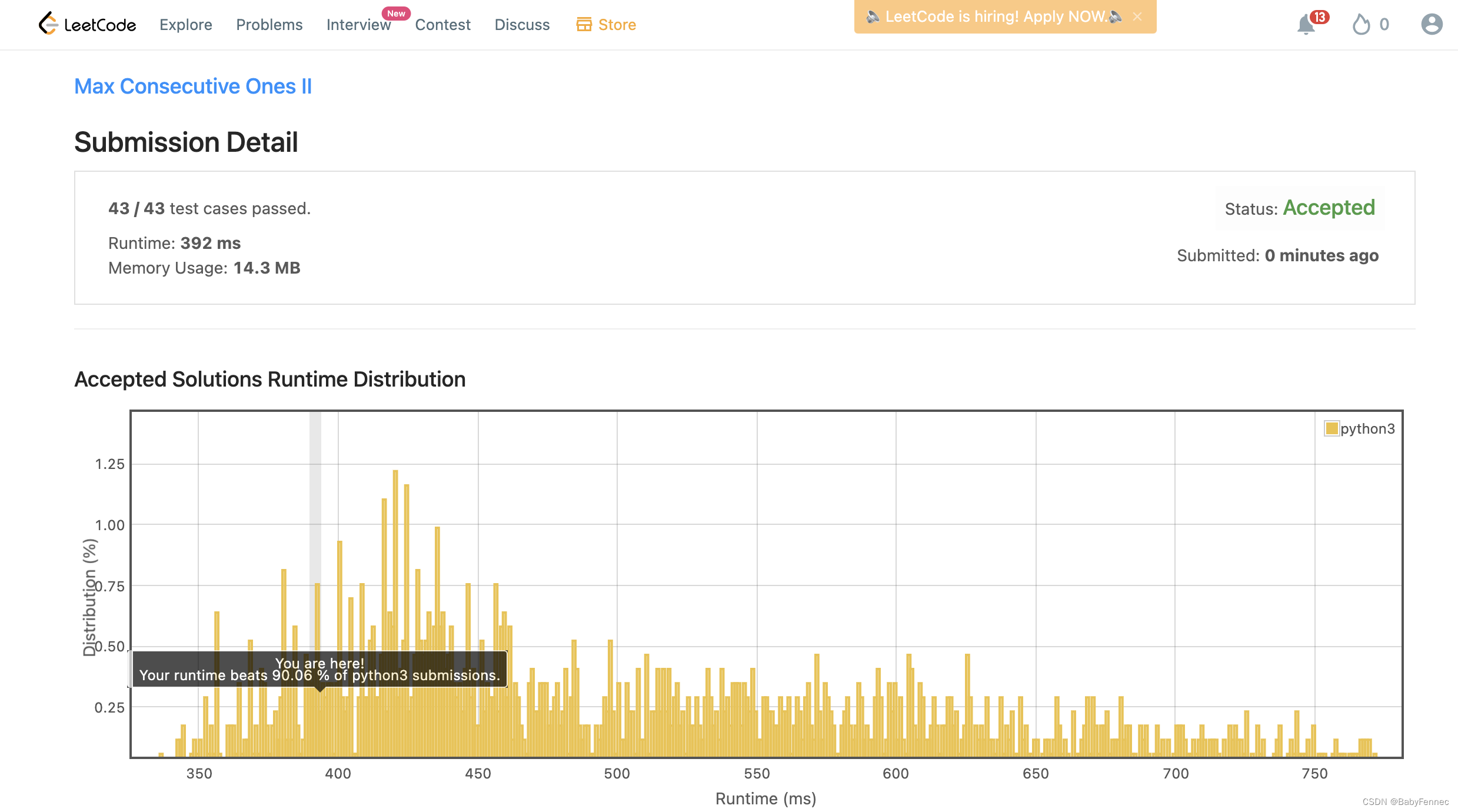Click the streak flame icon
Image resolution: width=1458 pixels, height=812 pixels.
(x=1361, y=25)
